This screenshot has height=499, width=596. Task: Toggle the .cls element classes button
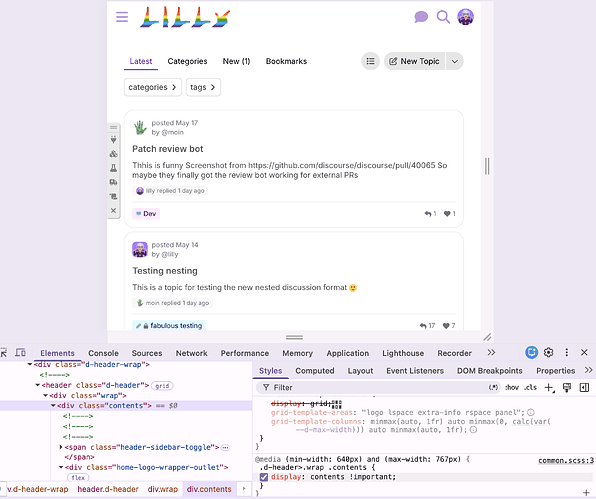pyautogui.click(x=531, y=388)
